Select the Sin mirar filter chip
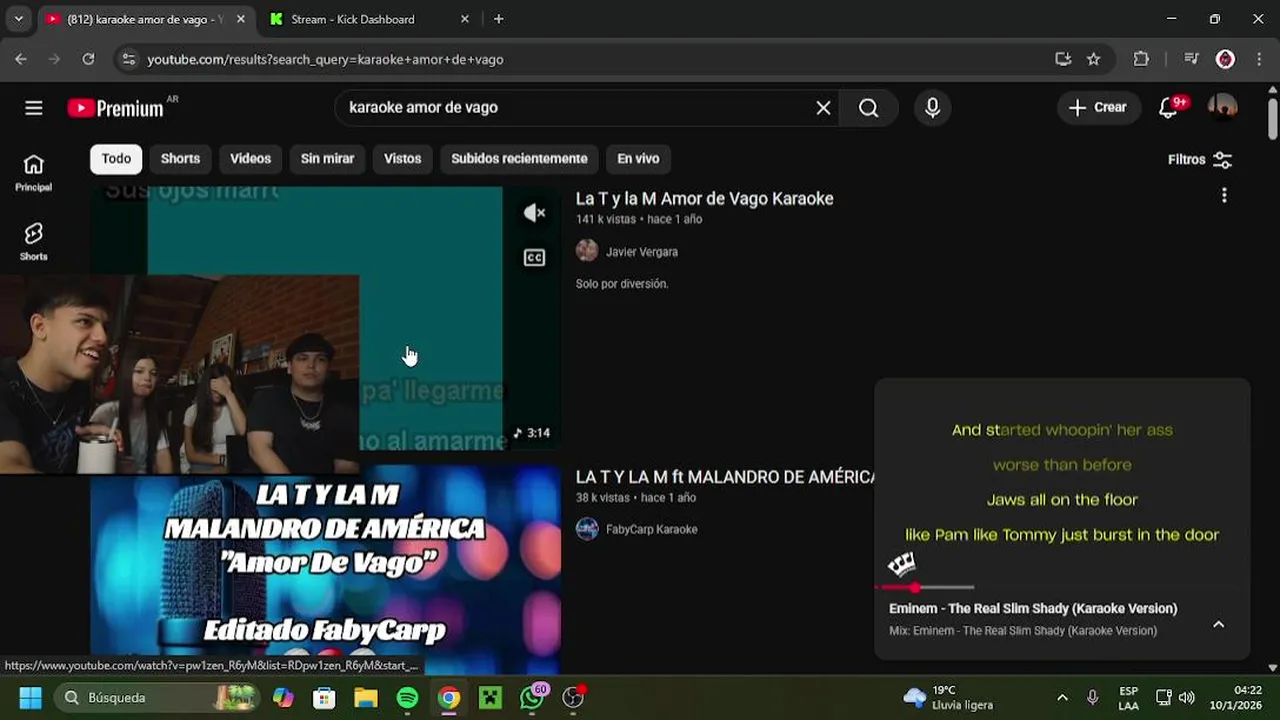 click(x=327, y=159)
